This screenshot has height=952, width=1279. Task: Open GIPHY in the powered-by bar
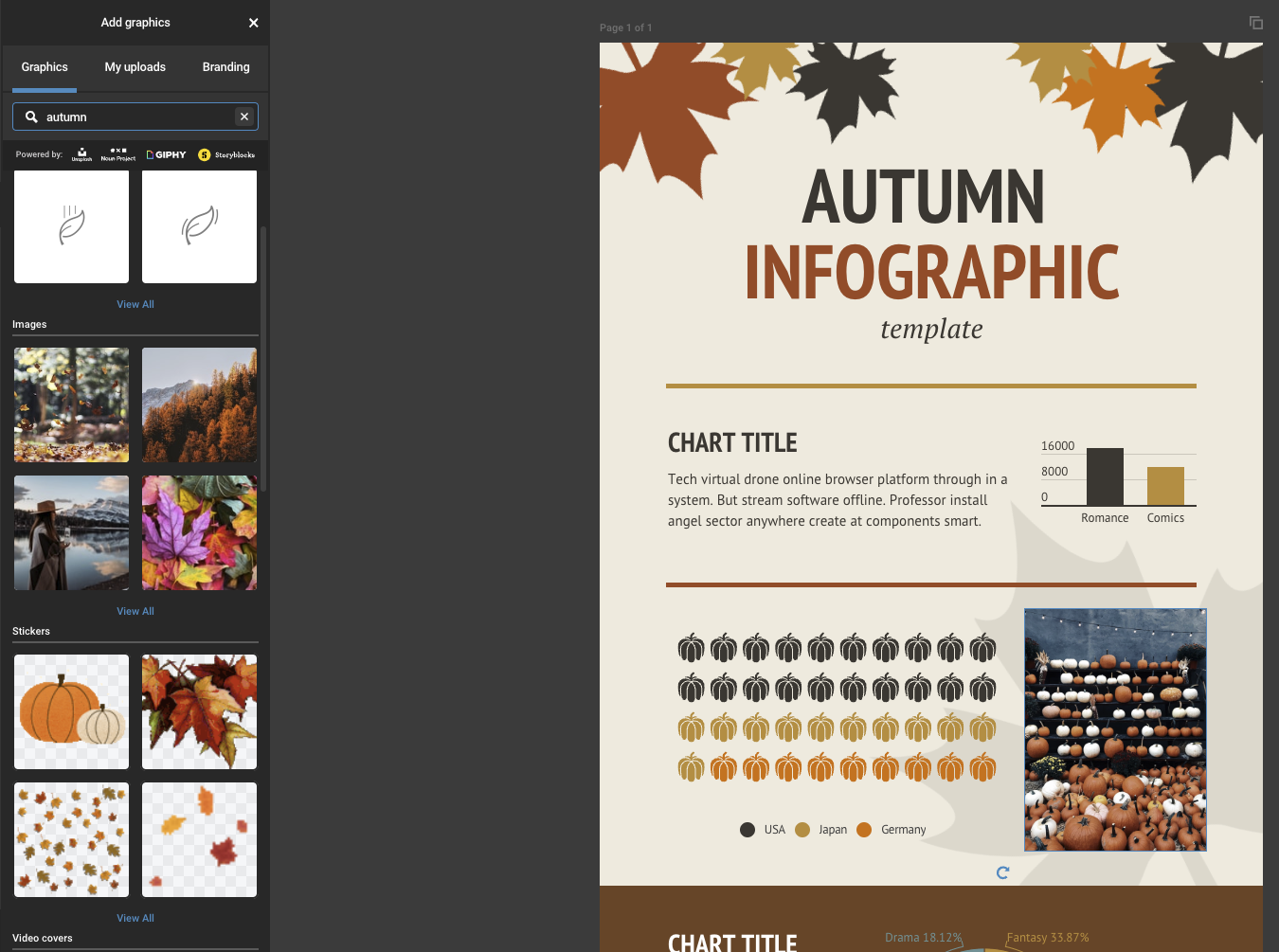(x=167, y=154)
